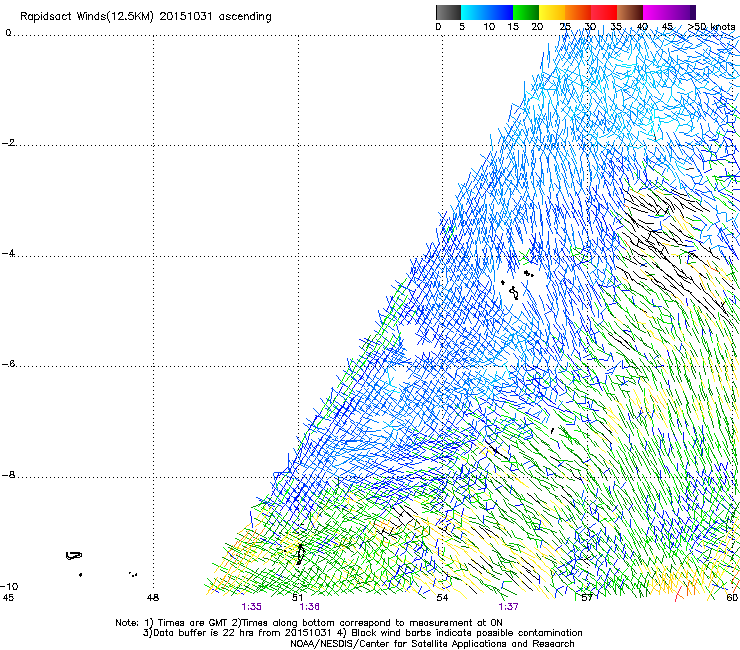Click the latitude label '-8'
The width and height of the screenshot is (740, 650).
pos(8,475)
